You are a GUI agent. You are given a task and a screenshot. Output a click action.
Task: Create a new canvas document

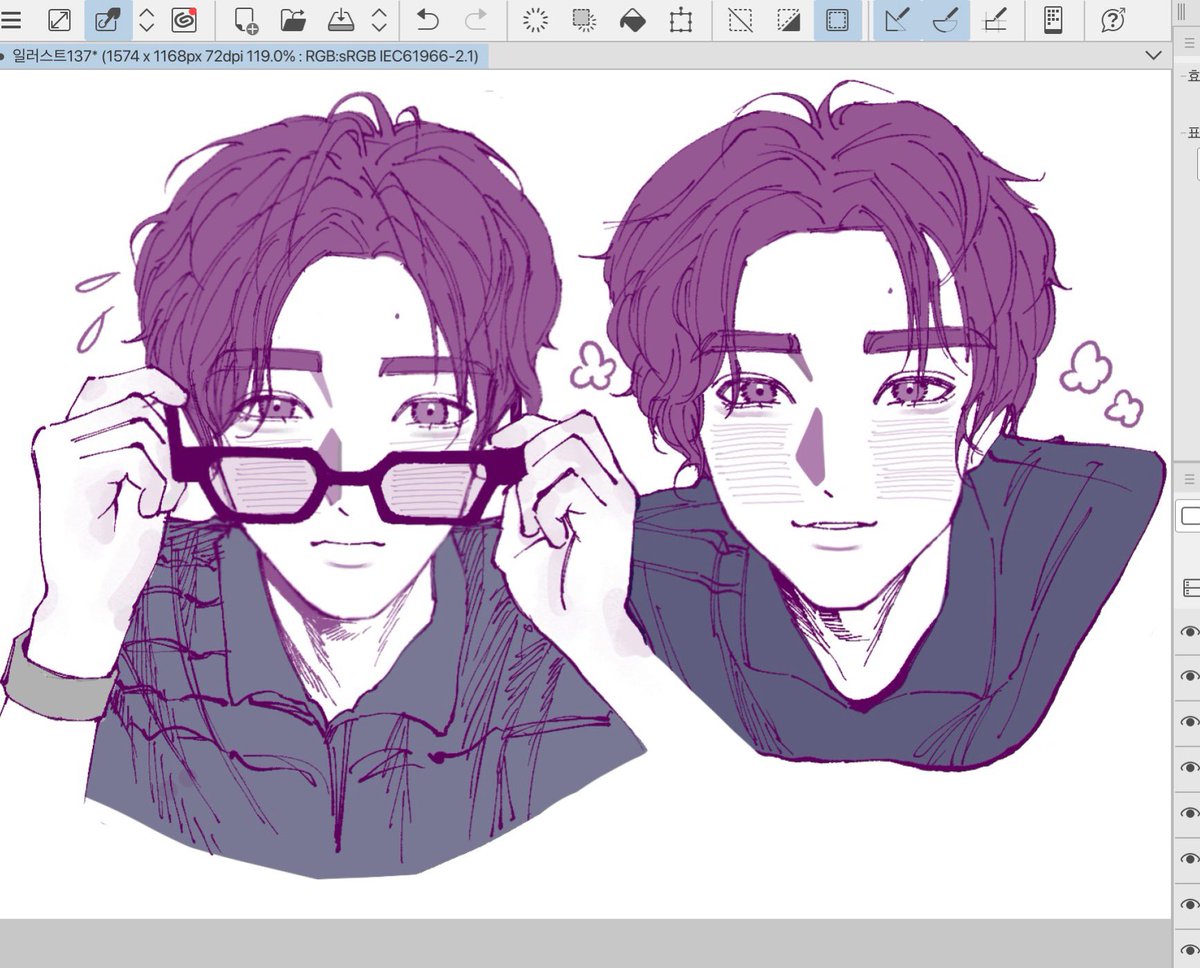245,19
